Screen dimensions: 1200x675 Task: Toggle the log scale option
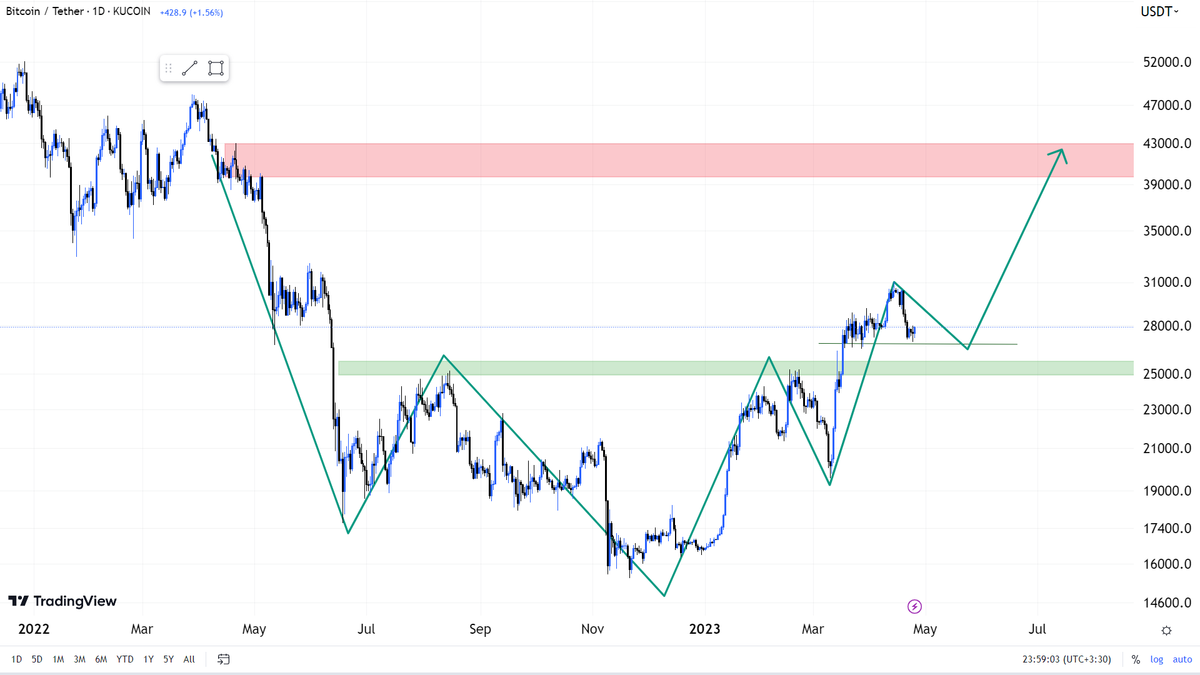click(1156, 659)
